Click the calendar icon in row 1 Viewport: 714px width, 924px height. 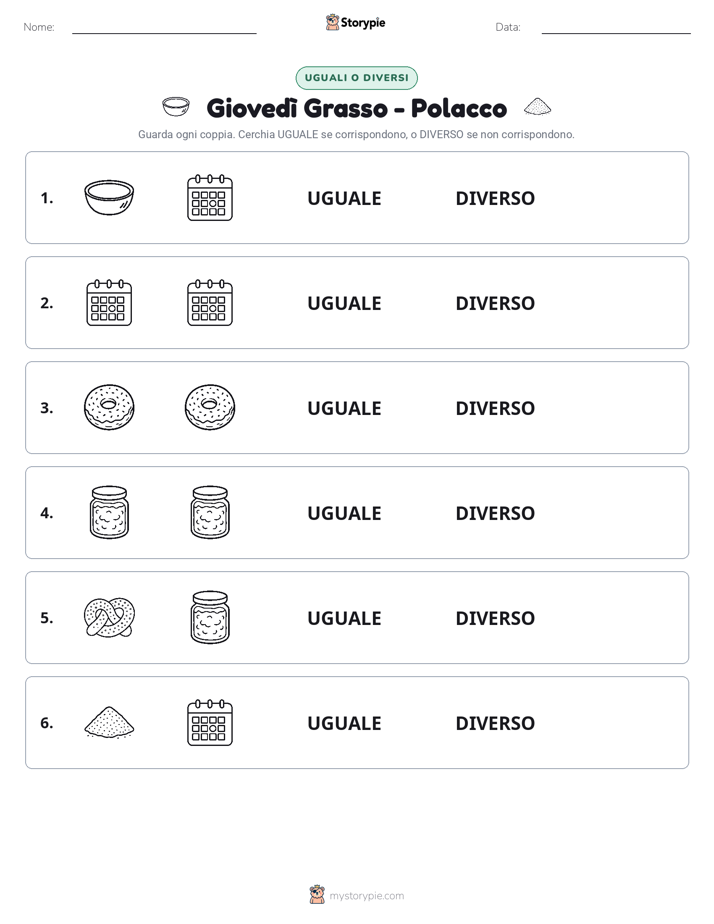click(x=210, y=197)
